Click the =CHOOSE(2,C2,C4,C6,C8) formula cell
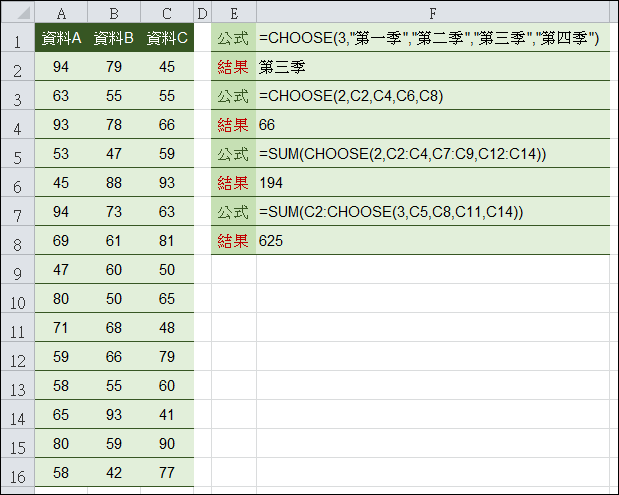Screen dimensions: 619x495 coord(433,95)
